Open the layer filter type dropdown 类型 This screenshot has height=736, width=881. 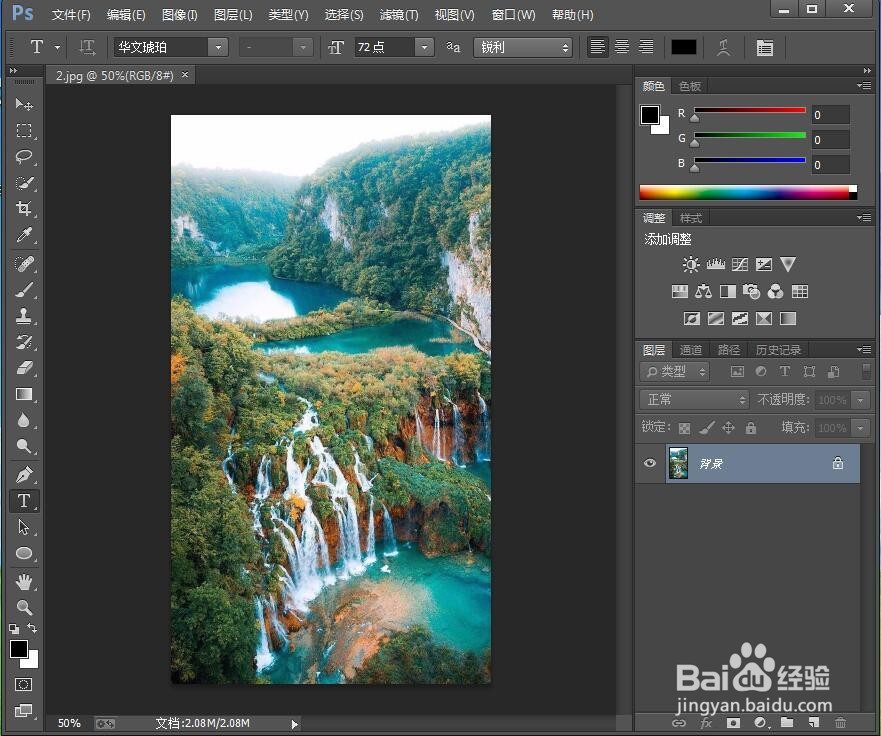tap(675, 371)
